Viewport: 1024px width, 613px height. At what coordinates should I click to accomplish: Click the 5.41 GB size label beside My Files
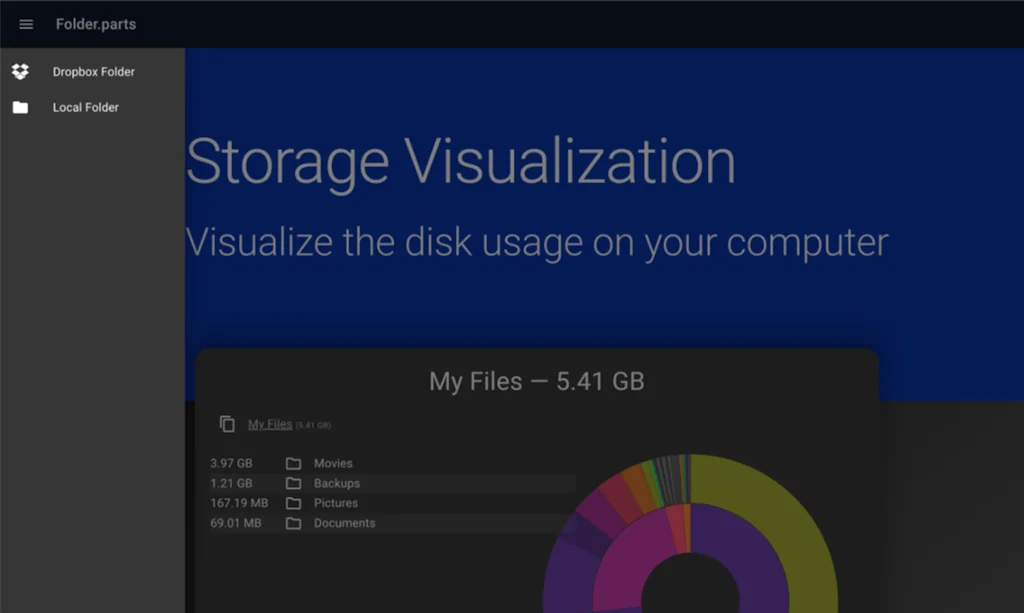pyautogui.click(x=313, y=424)
